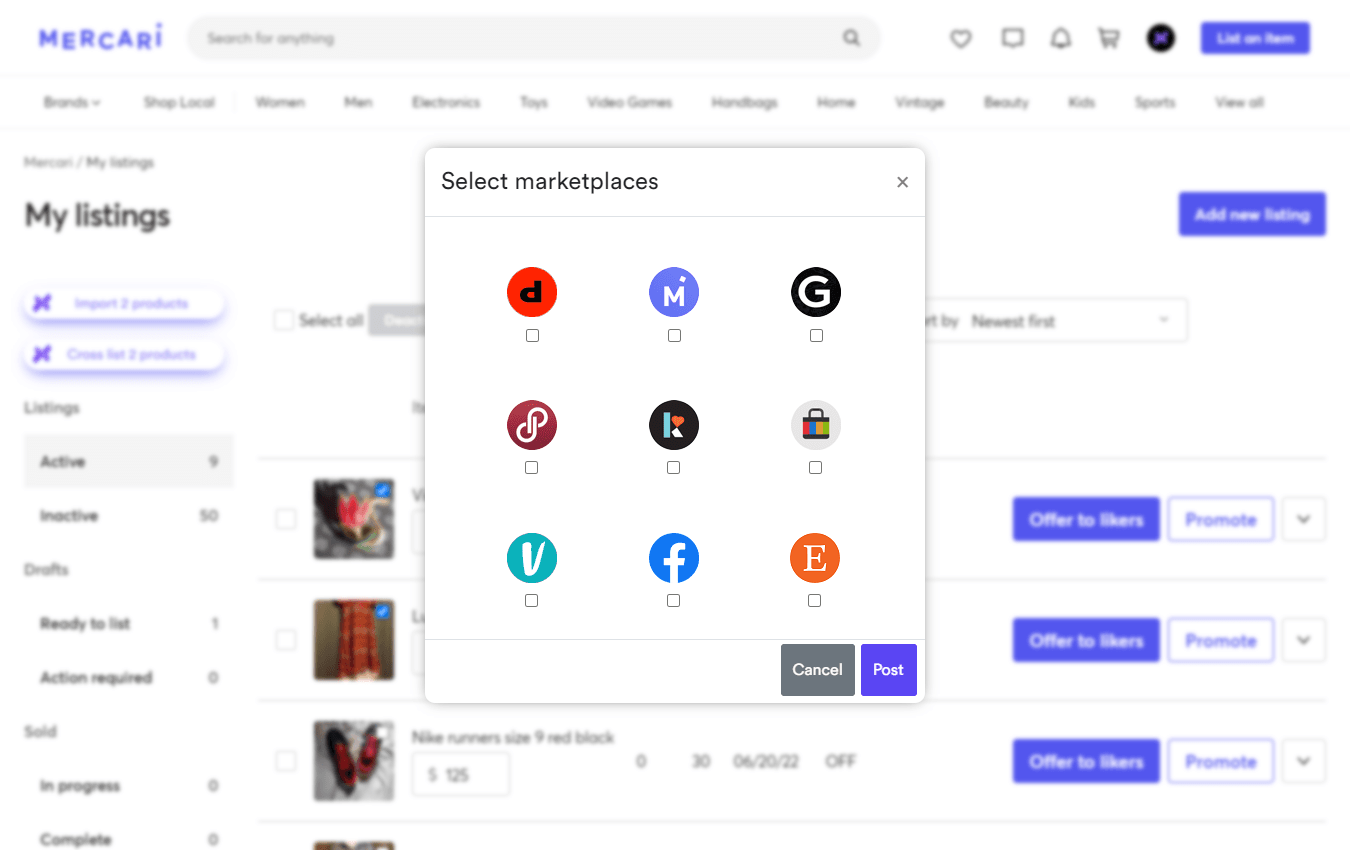Tick the checkbox under the shopping bag icon
The height and width of the screenshot is (850, 1350).
point(815,468)
